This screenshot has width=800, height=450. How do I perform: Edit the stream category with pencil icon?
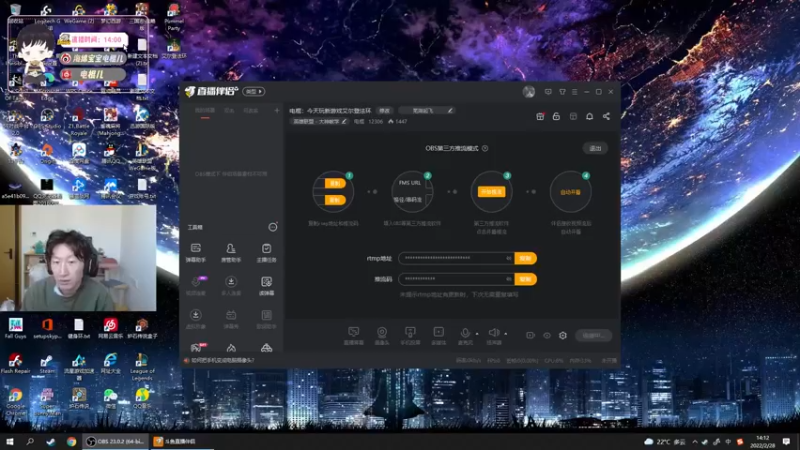coord(344,121)
